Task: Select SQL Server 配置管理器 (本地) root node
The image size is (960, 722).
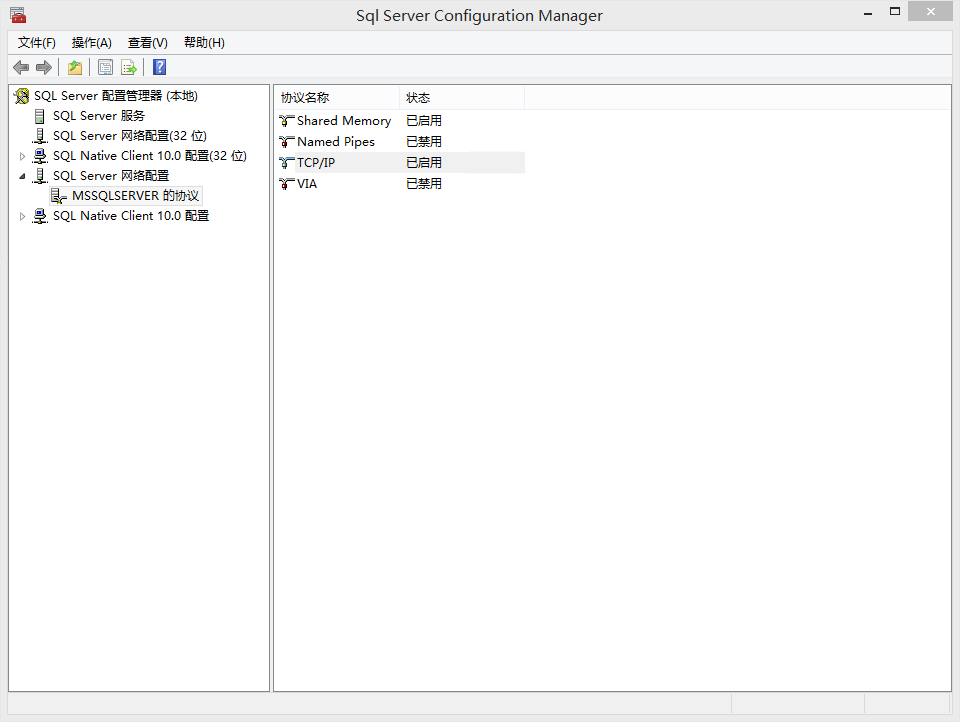Action: click(116, 96)
